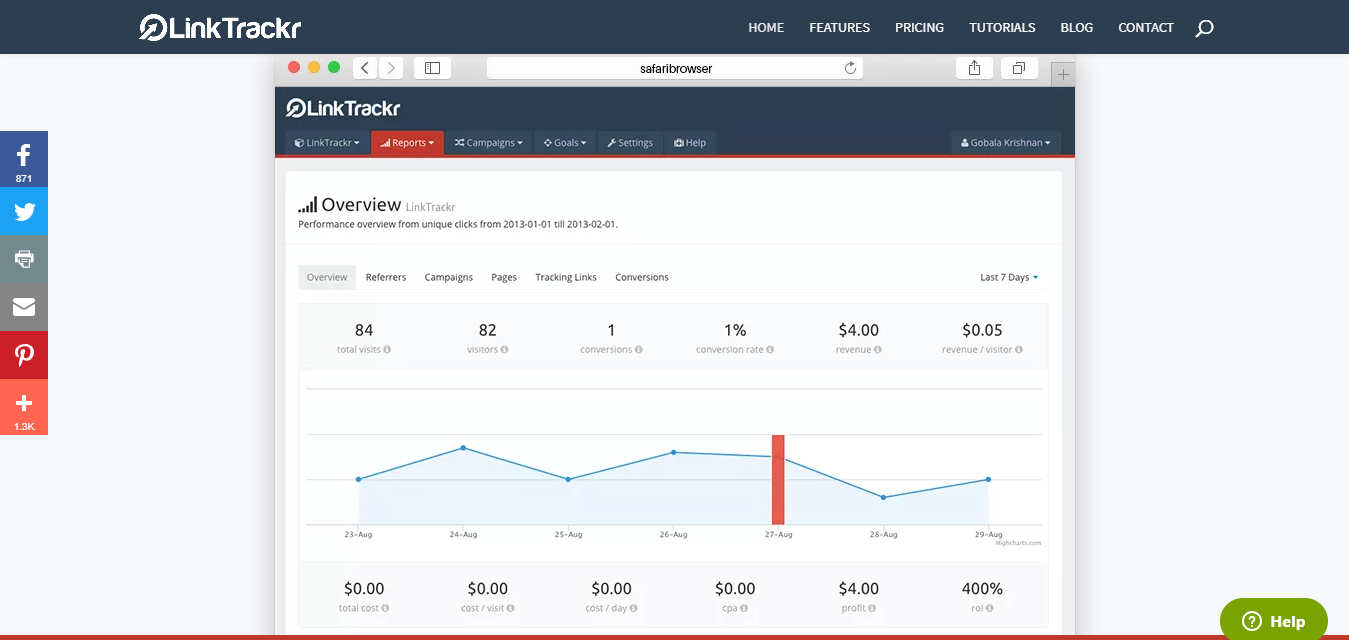Switch to the Tracking Links tab
This screenshot has height=640, width=1349.
pos(566,277)
